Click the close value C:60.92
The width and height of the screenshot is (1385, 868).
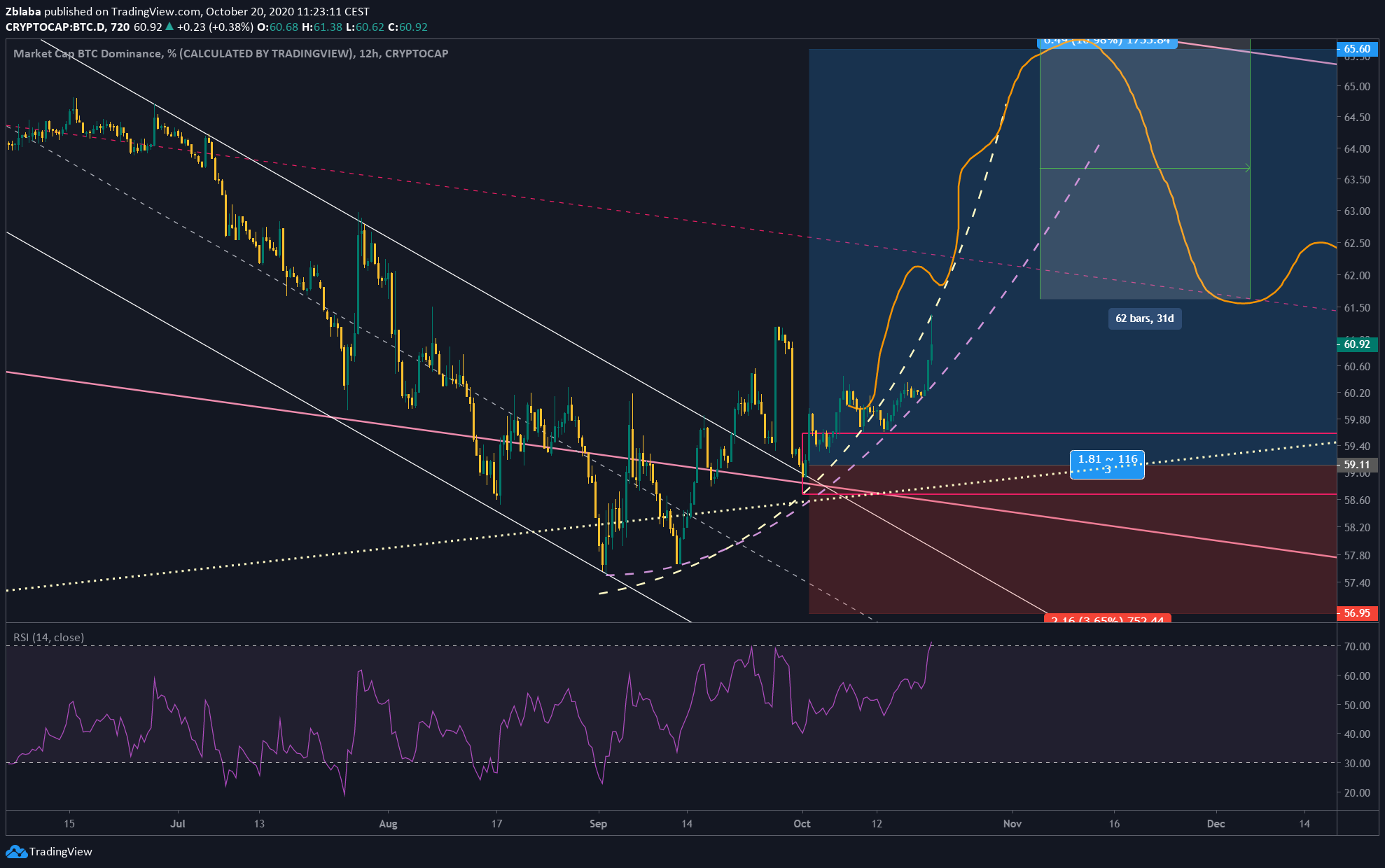coord(408,27)
